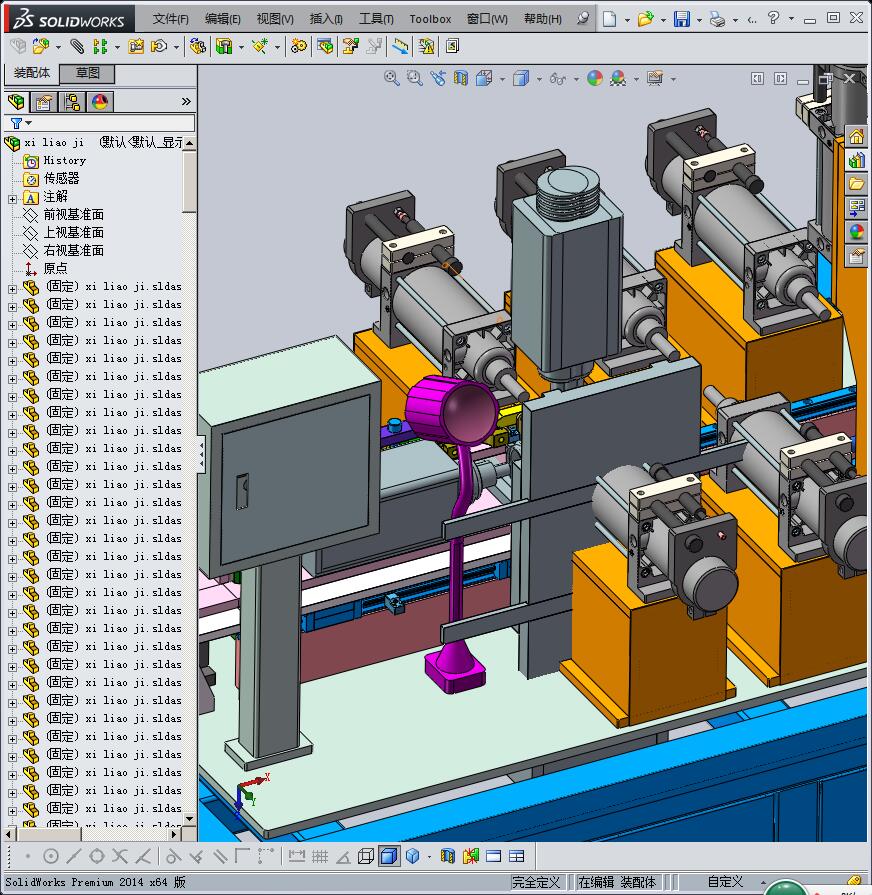
Task: Select the xi liao ji root assembly
Action: (54, 143)
